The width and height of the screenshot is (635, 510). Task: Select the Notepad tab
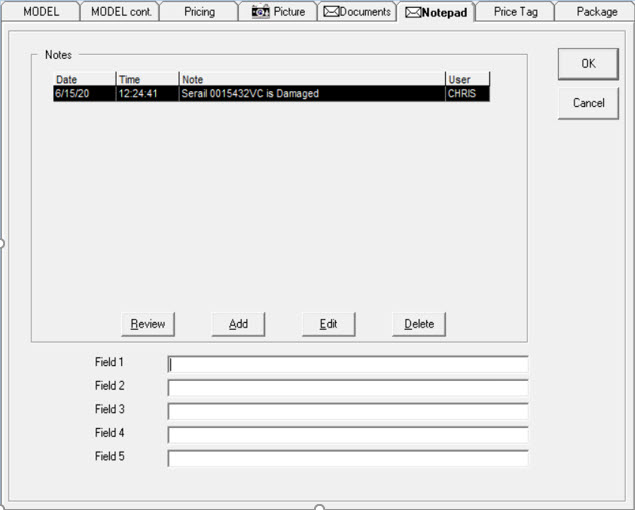(x=436, y=12)
